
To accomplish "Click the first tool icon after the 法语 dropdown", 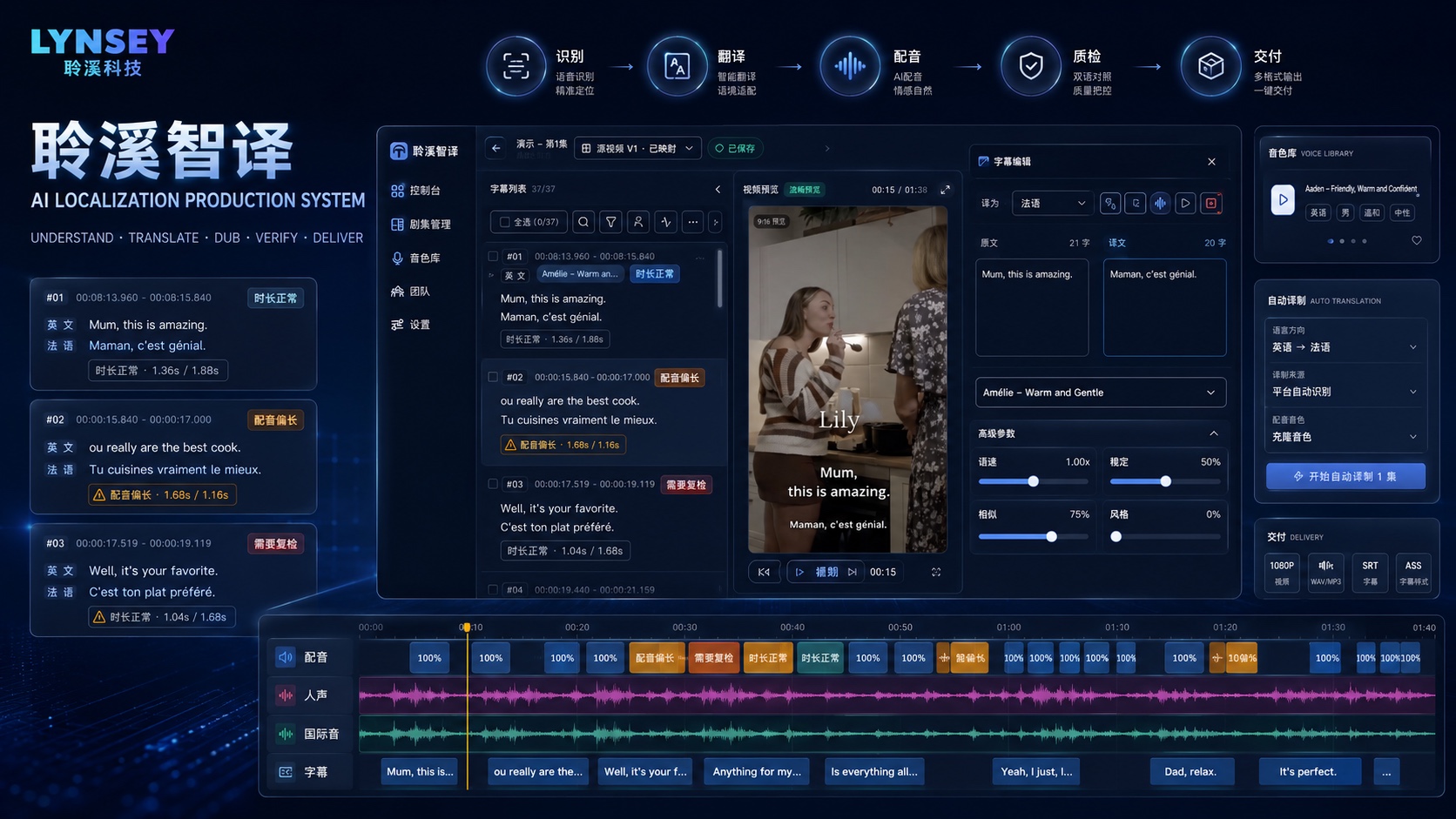I will (x=1110, y=203).
